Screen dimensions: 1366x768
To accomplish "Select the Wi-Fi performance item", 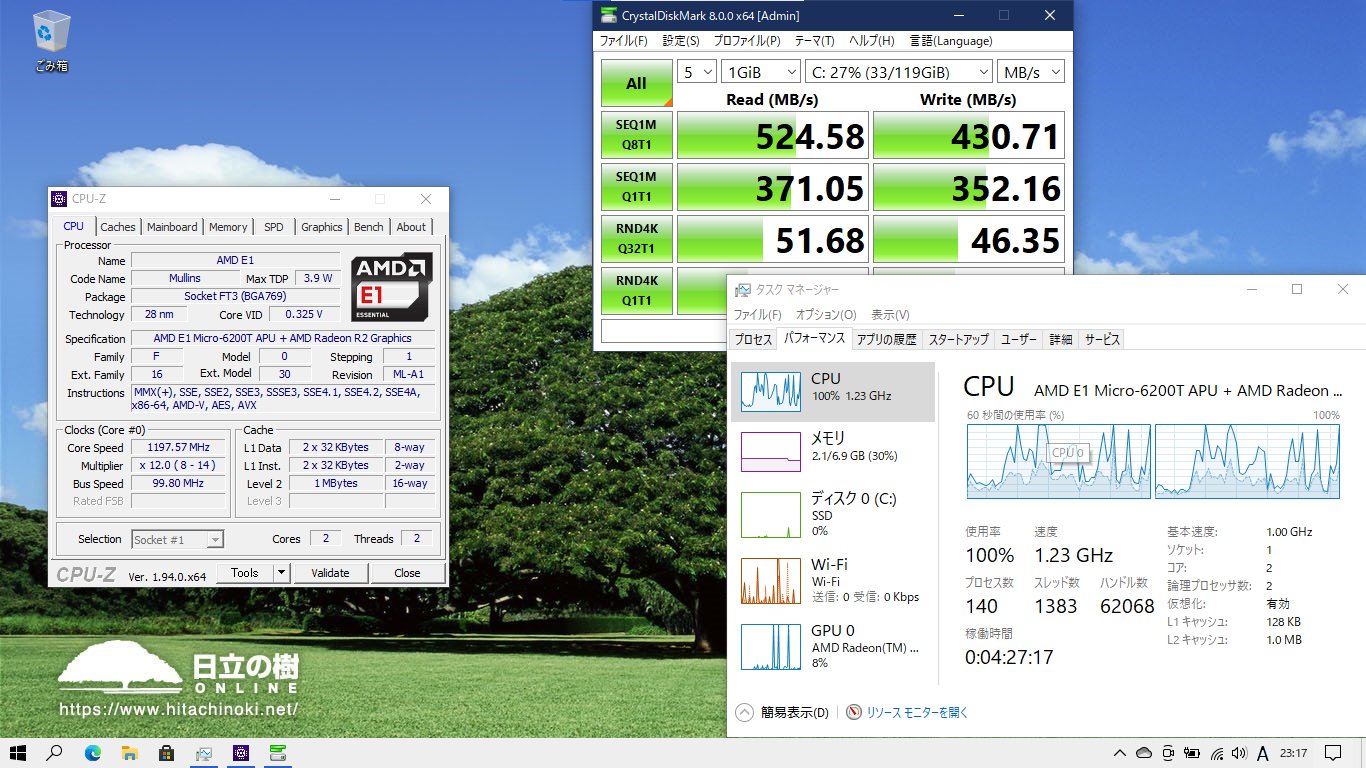I will pyautogui.click(x=832, y=580).
